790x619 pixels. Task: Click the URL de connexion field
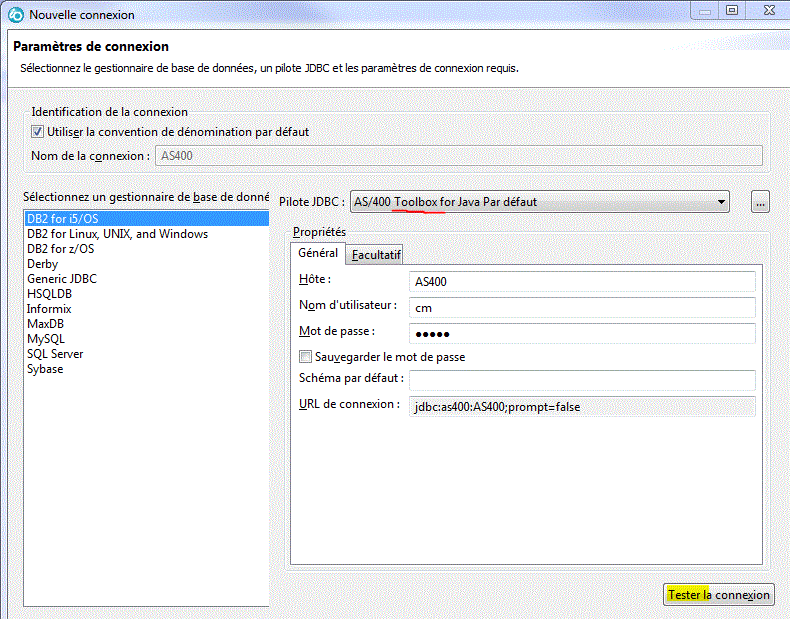582,406
